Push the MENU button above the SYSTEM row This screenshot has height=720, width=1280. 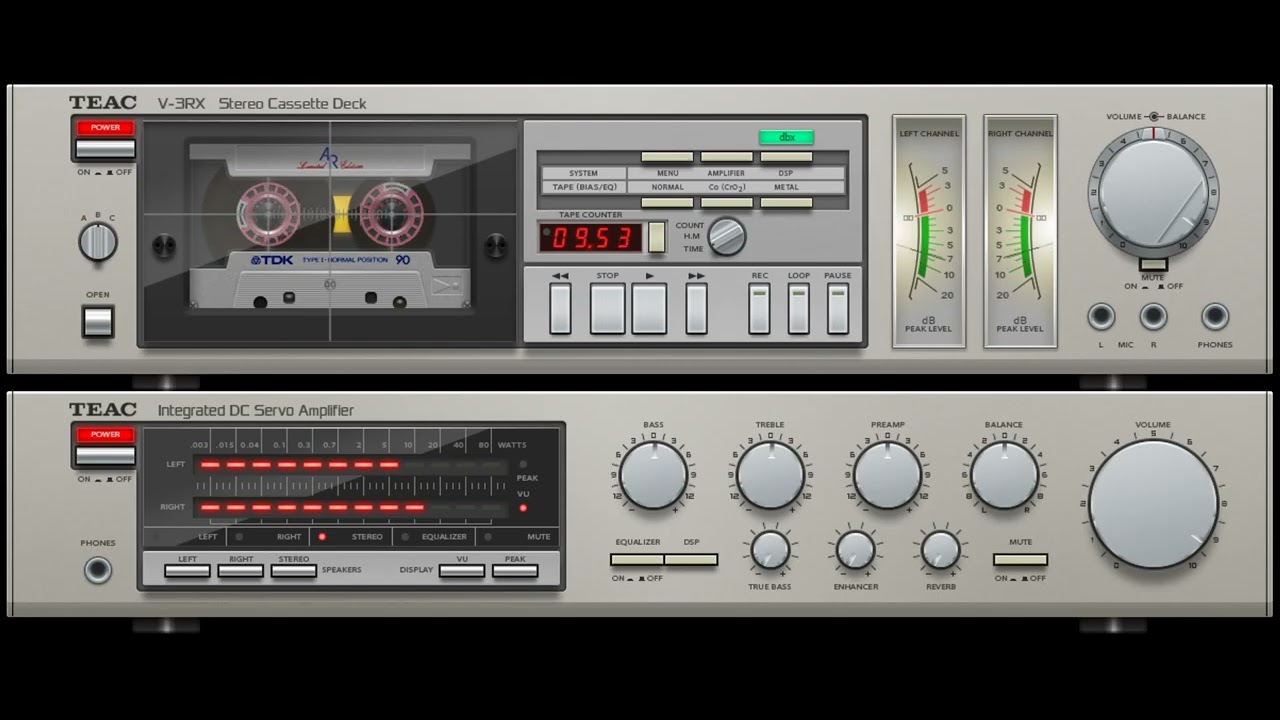coord(667,157)
